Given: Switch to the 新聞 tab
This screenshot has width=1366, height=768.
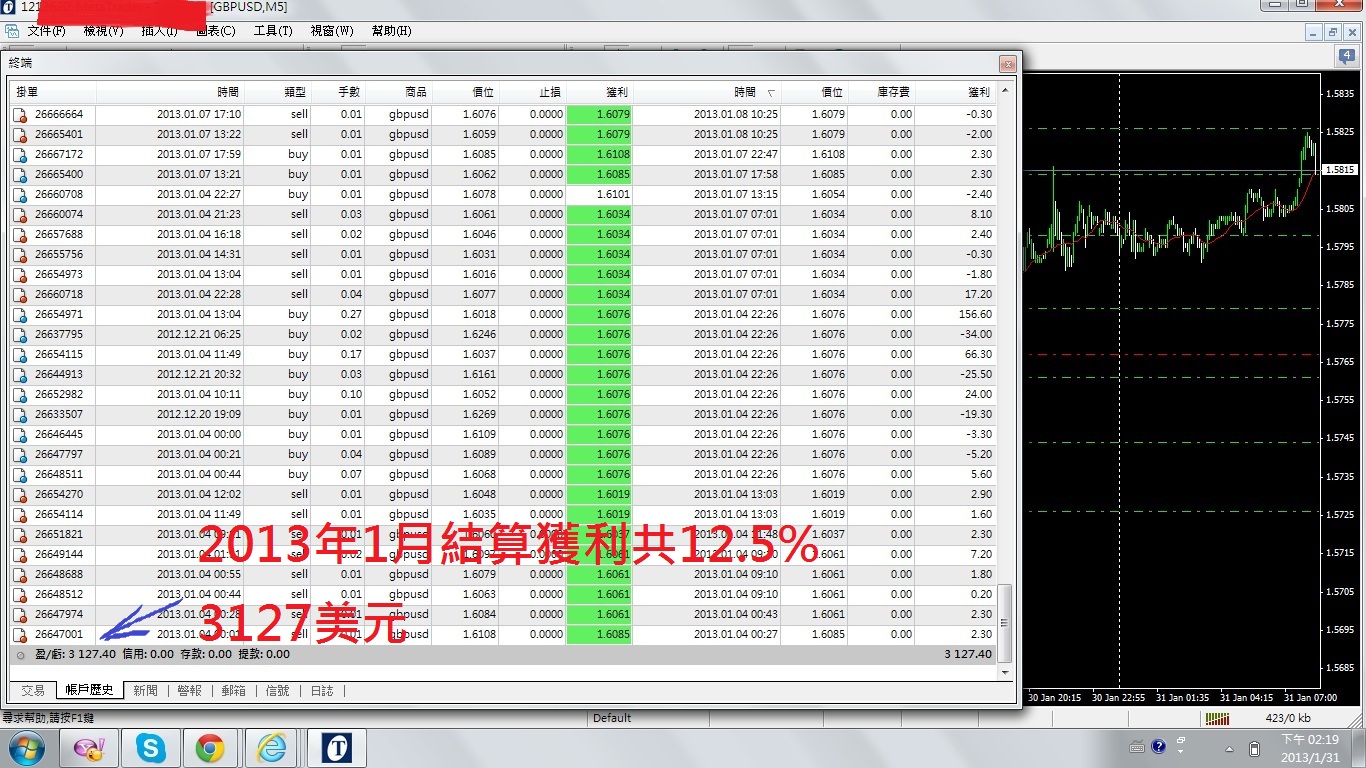Looking at the screenshot, I should [145, 690].
